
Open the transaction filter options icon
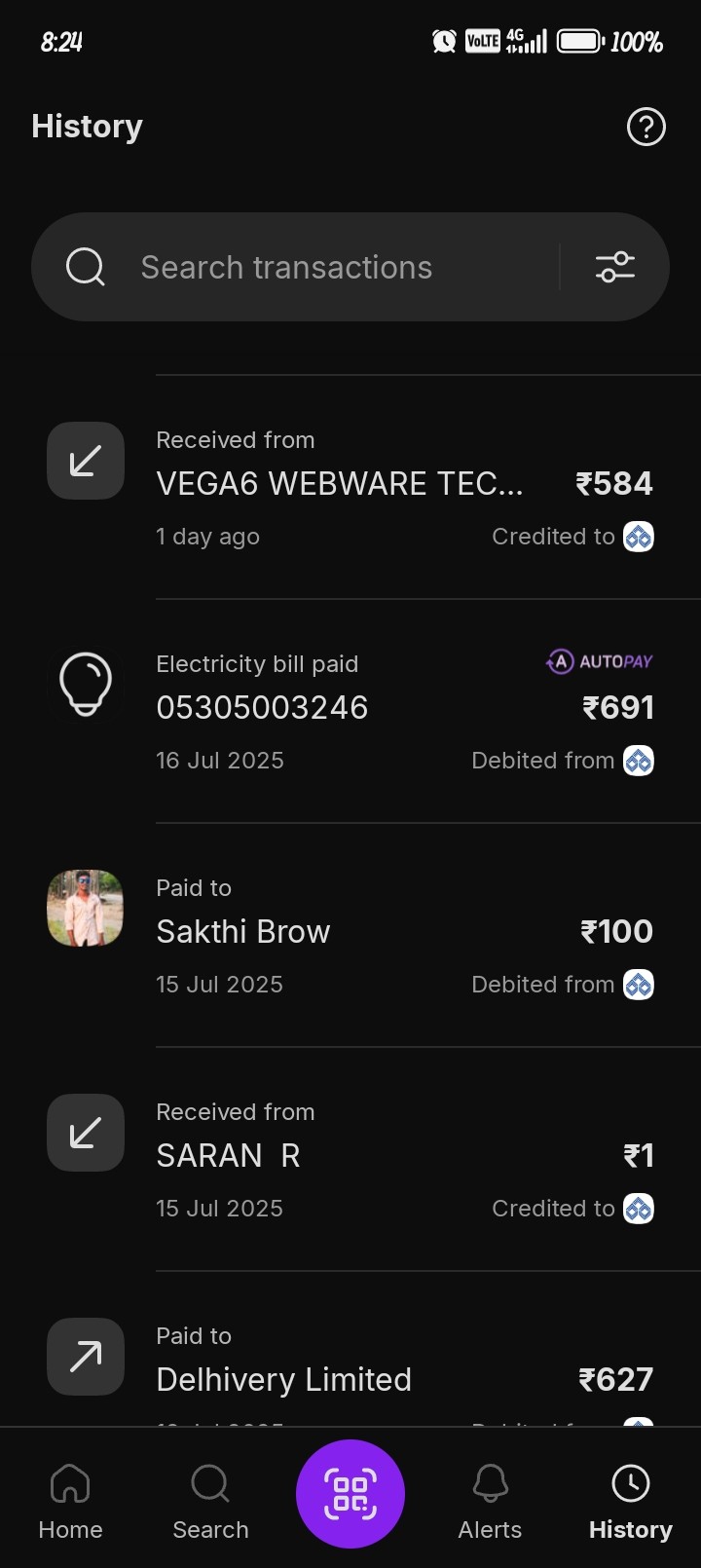(x=614, y=267)
